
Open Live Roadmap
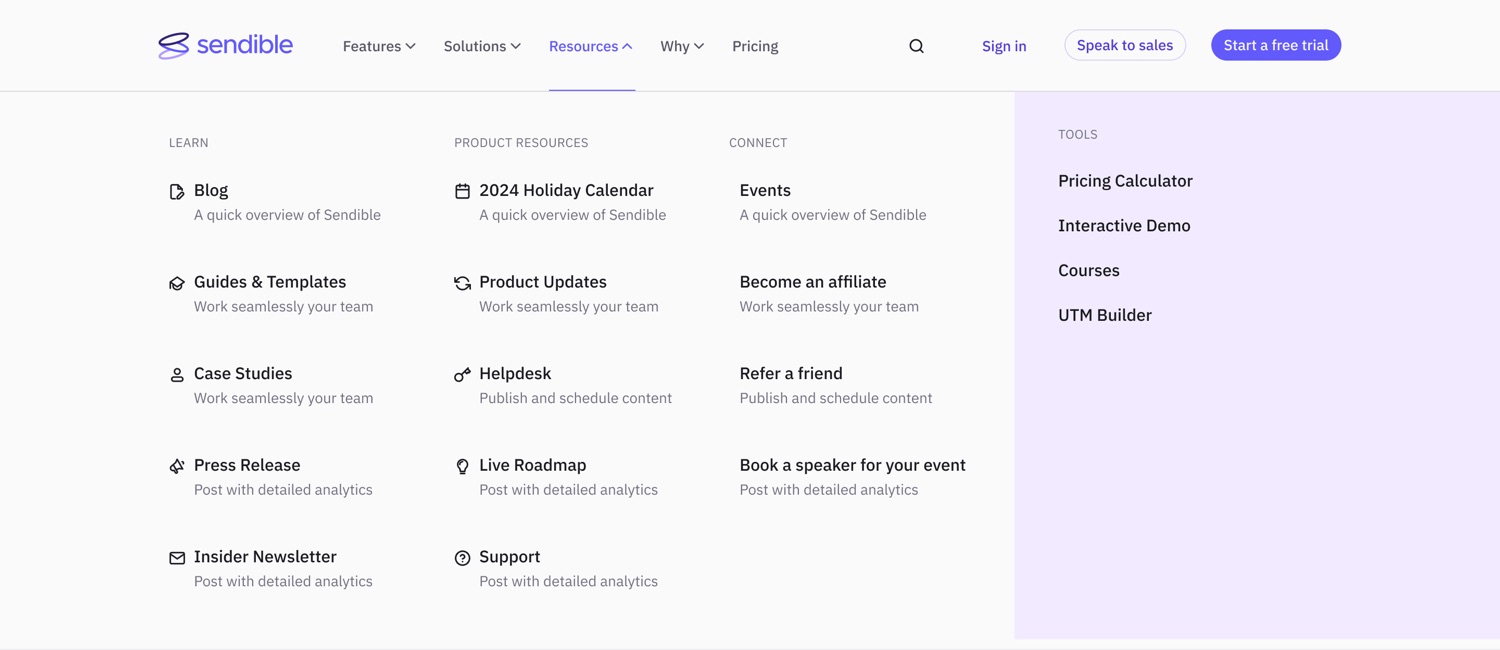(533, 465)
